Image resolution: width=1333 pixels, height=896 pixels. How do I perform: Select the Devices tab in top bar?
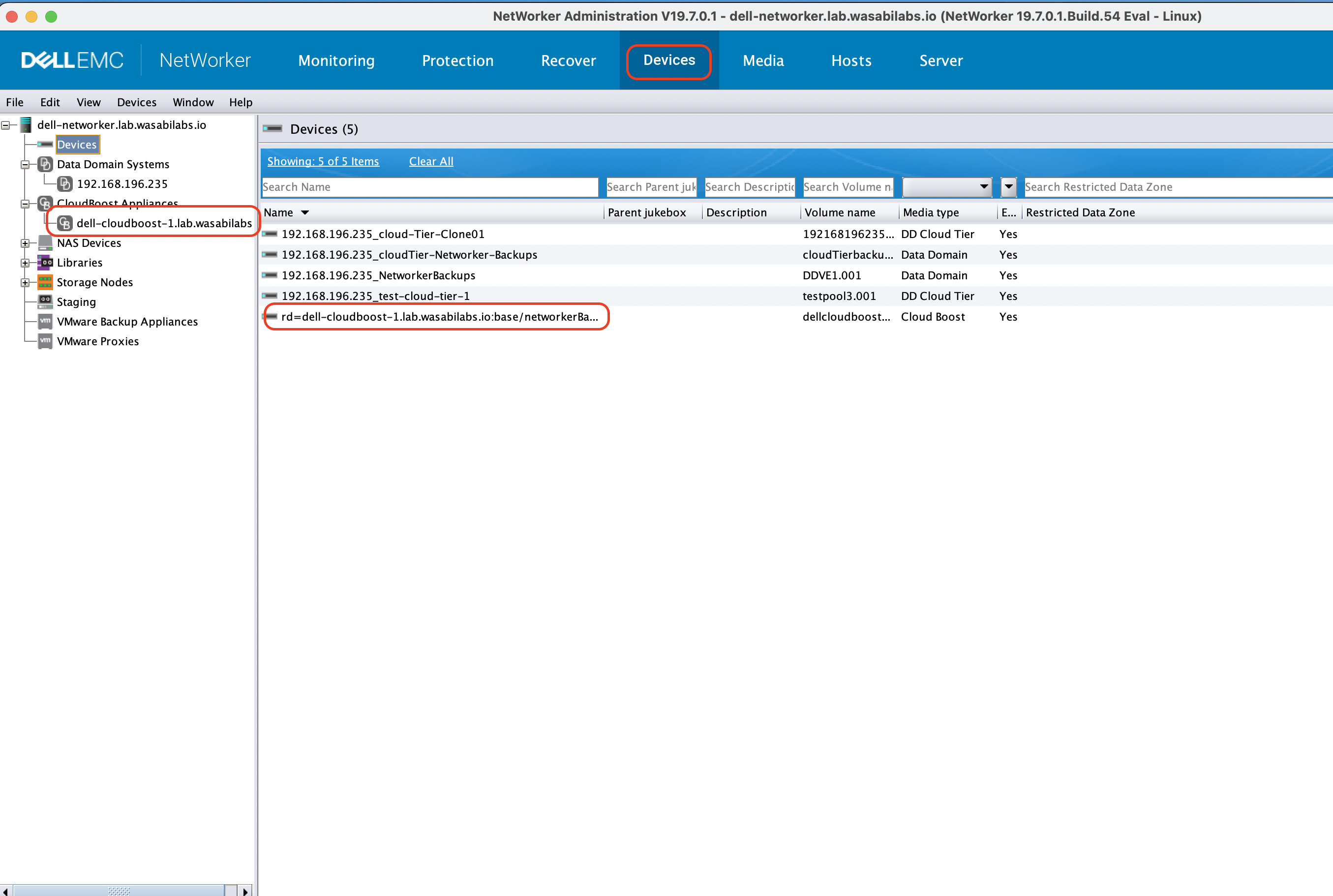click(x=669, y=60)
